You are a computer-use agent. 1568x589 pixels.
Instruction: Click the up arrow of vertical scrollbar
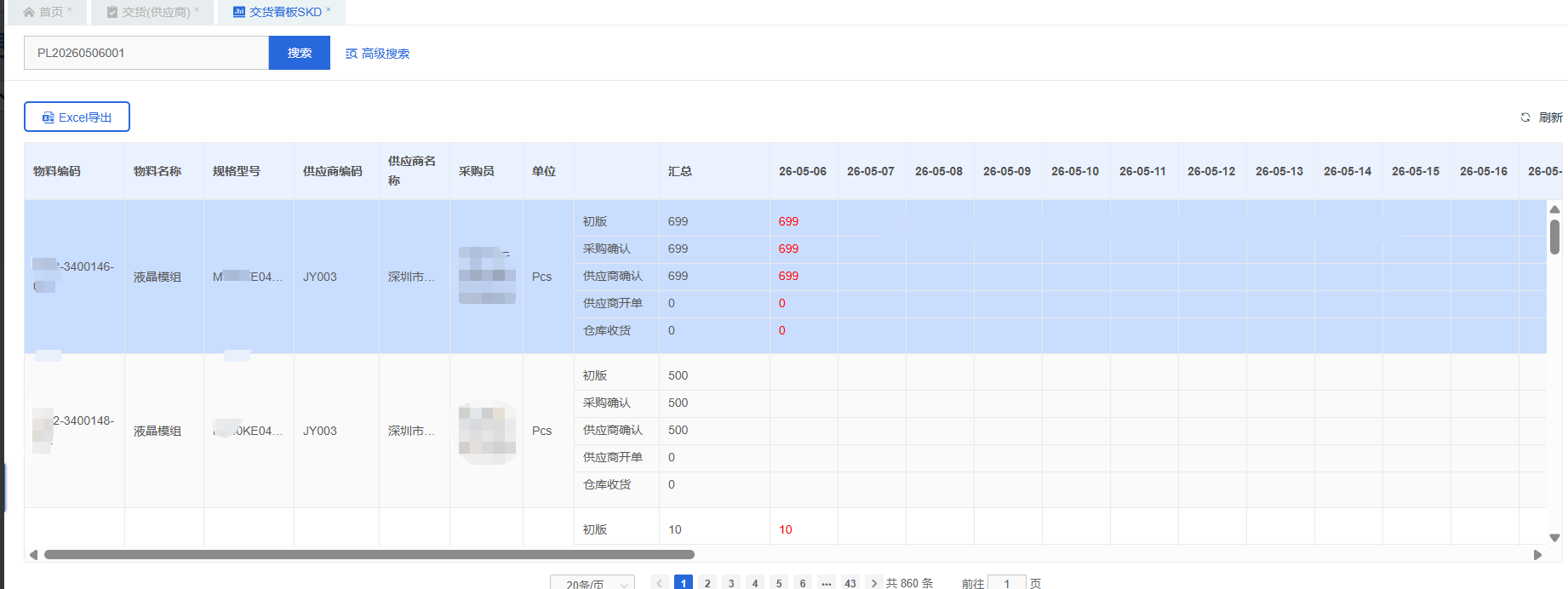tap(1554, 209)
